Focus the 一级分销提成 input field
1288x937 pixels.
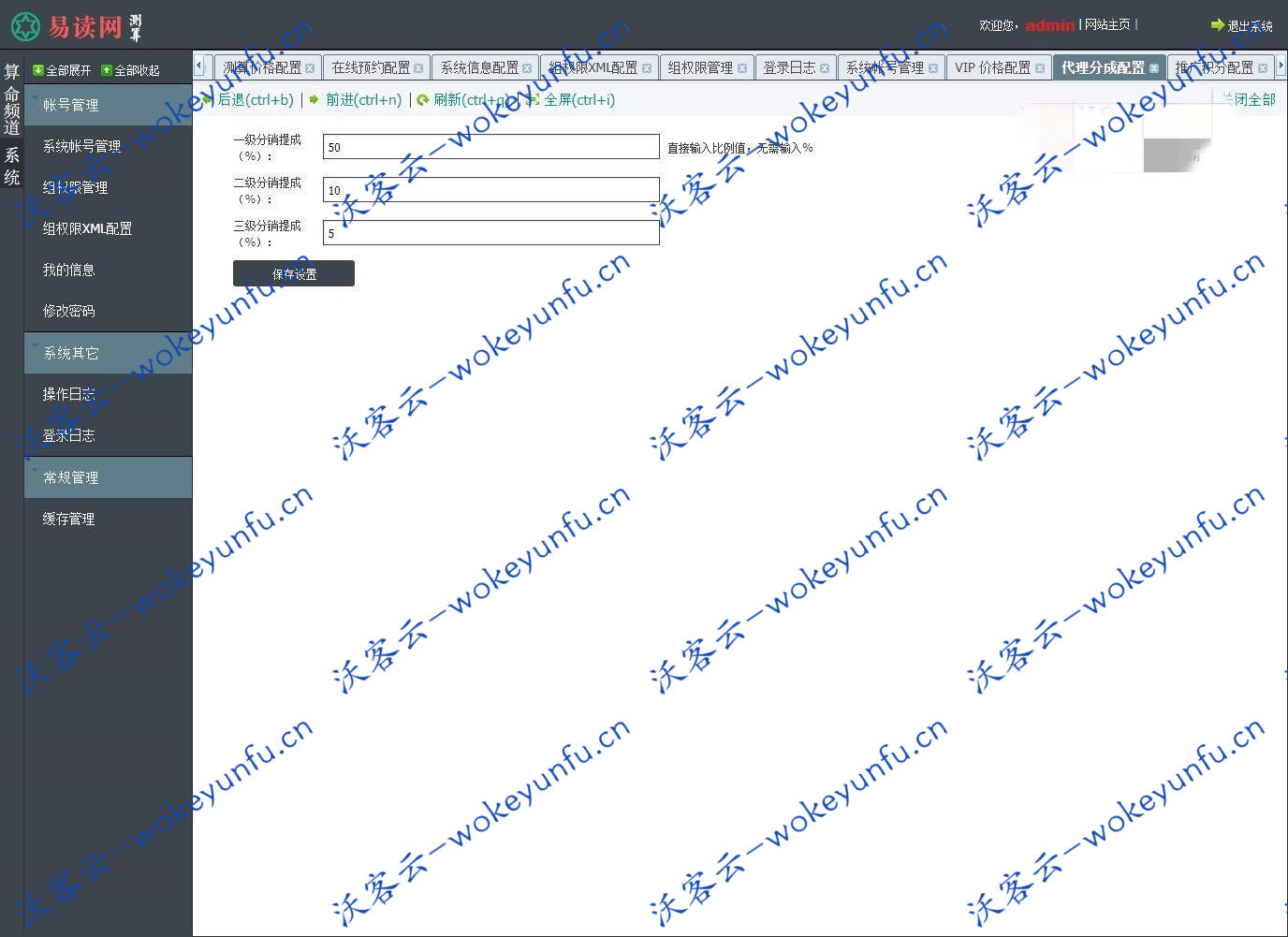point(491,147)
